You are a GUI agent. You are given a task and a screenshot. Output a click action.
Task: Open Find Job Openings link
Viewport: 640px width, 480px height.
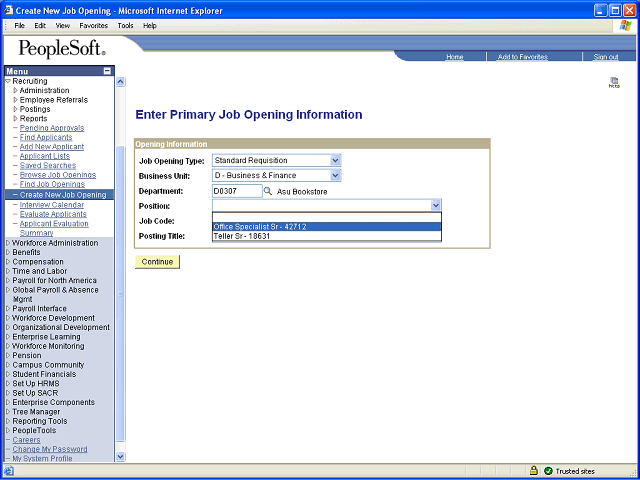point(52,184)
